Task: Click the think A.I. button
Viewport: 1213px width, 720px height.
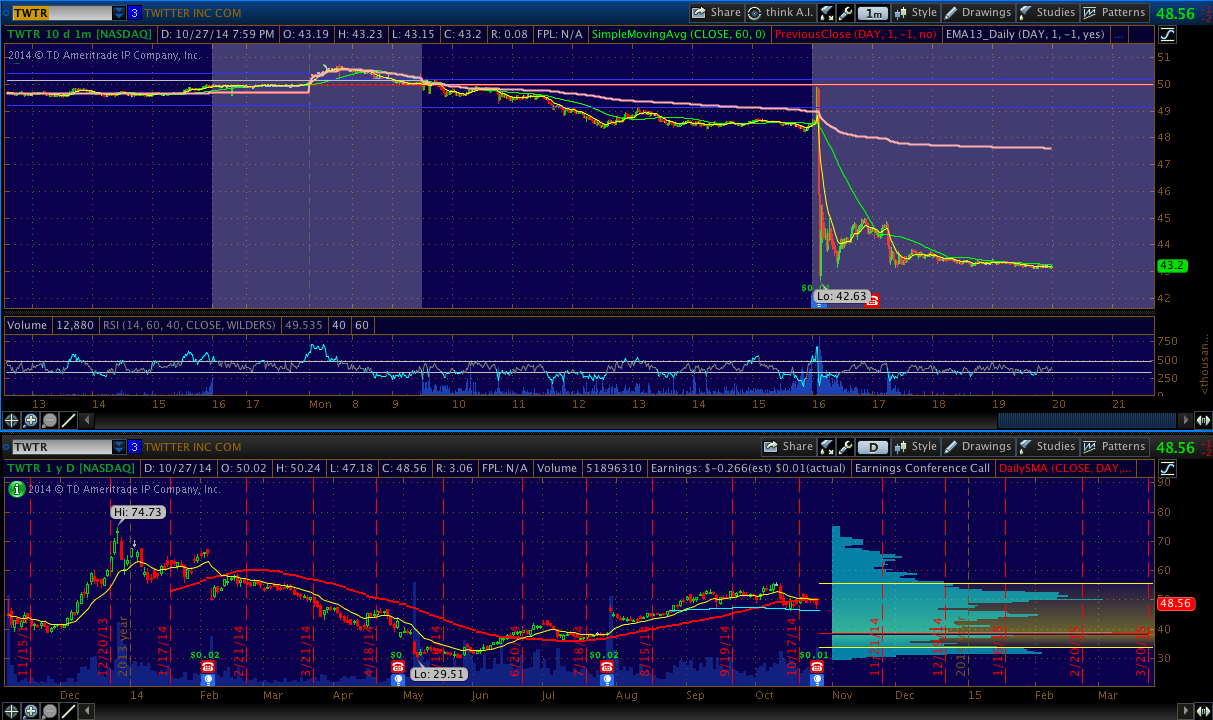Action: tap(782, 13)
